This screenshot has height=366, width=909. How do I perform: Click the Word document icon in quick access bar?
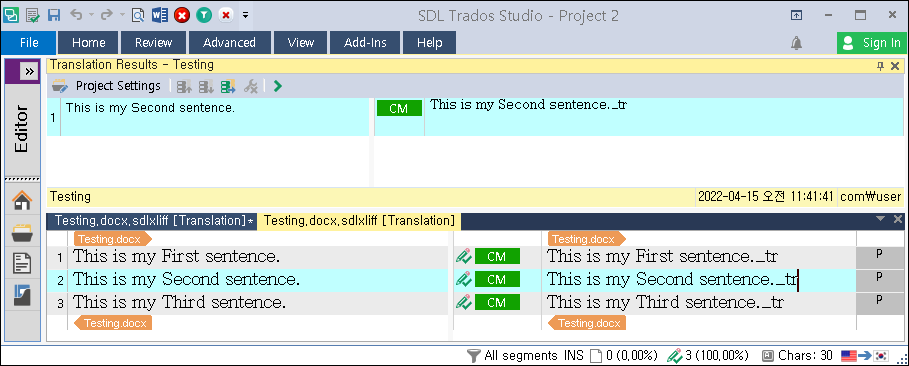point(159,15)
